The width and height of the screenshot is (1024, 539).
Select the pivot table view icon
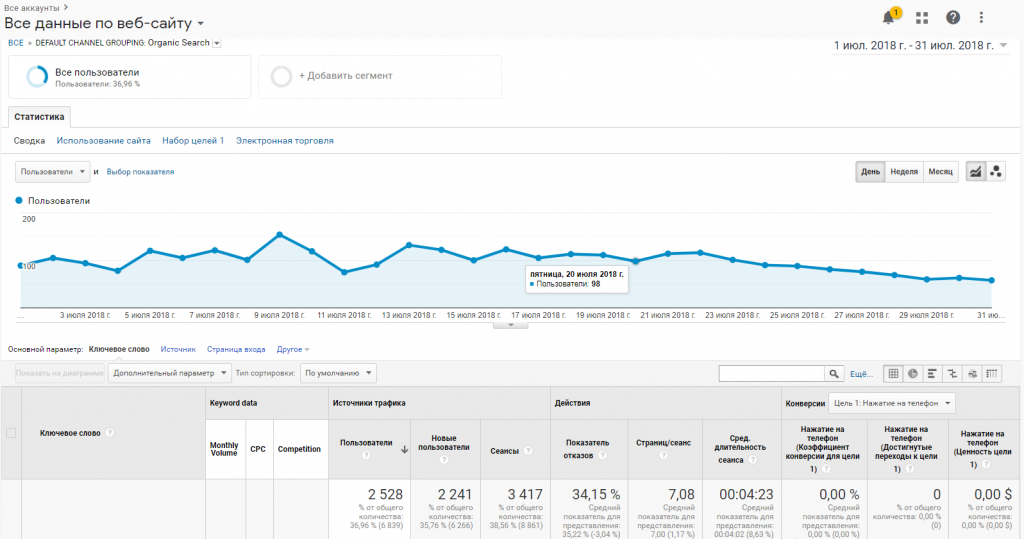click(x=992, y=374)
